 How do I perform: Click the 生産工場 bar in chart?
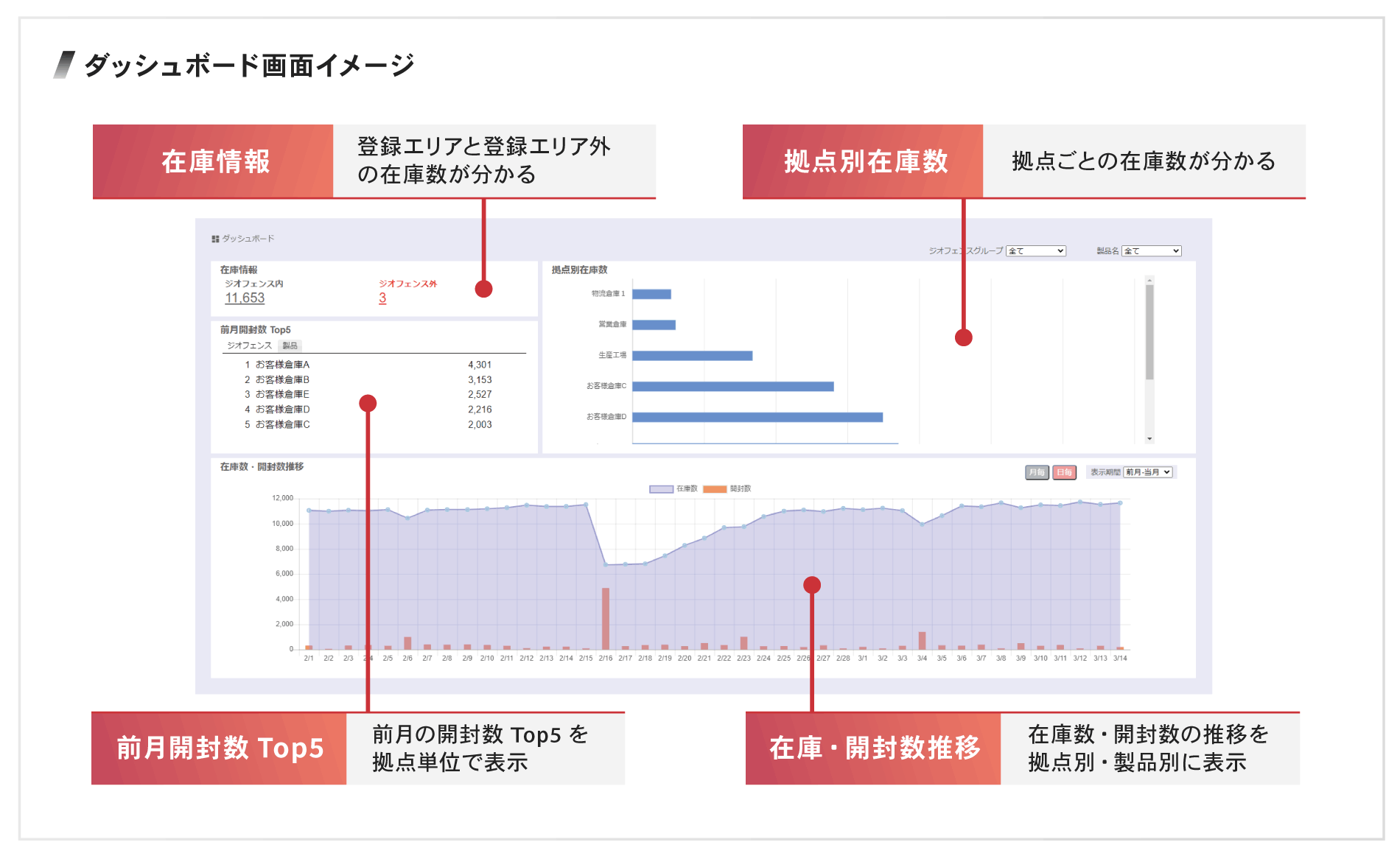692,356
